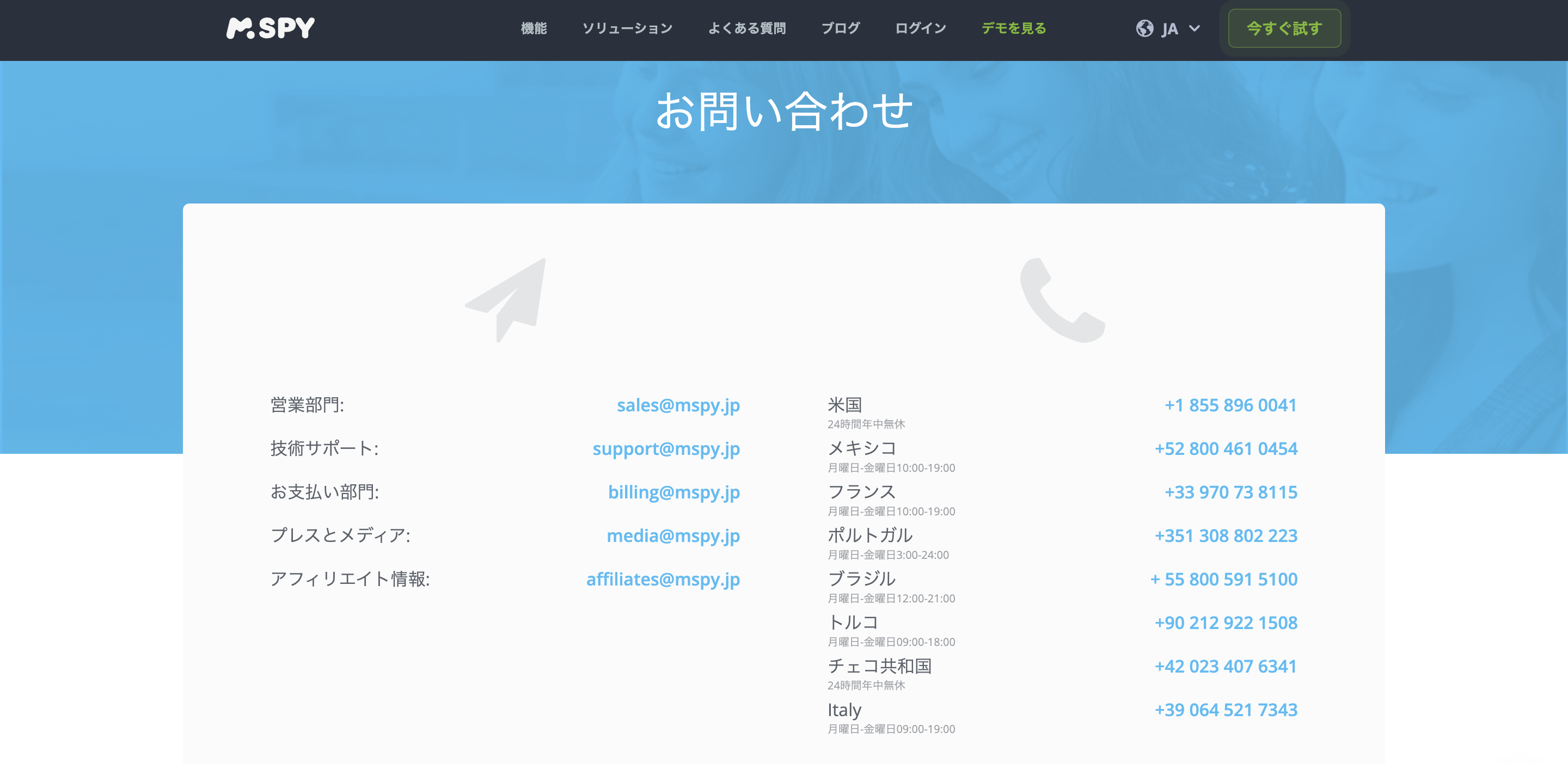Click the フランス country name

(861, 492)
